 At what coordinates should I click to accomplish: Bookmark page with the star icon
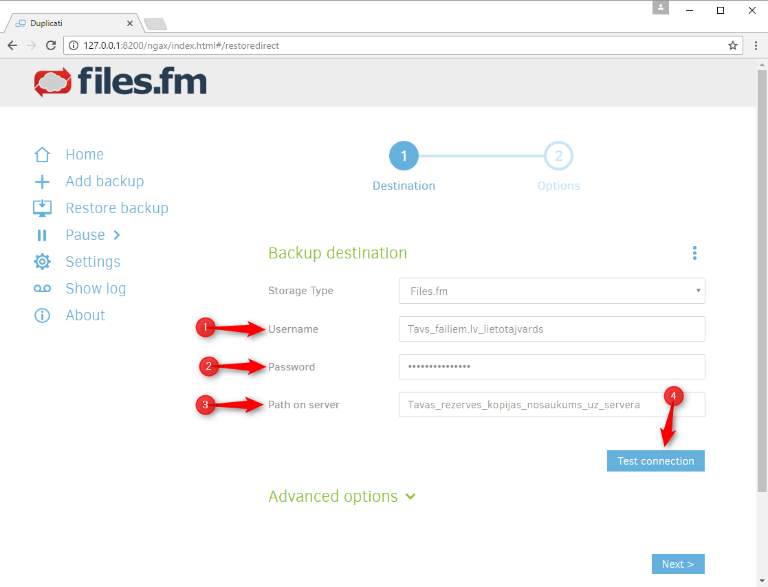[733, 46]
